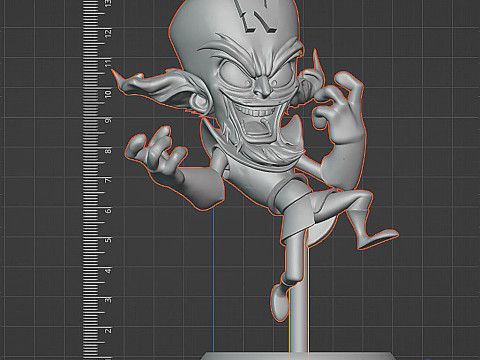Click ruler mark labeled 10
Image resolution: width=480 pixels, height=360 pixels.
click(x=108, y=94)
